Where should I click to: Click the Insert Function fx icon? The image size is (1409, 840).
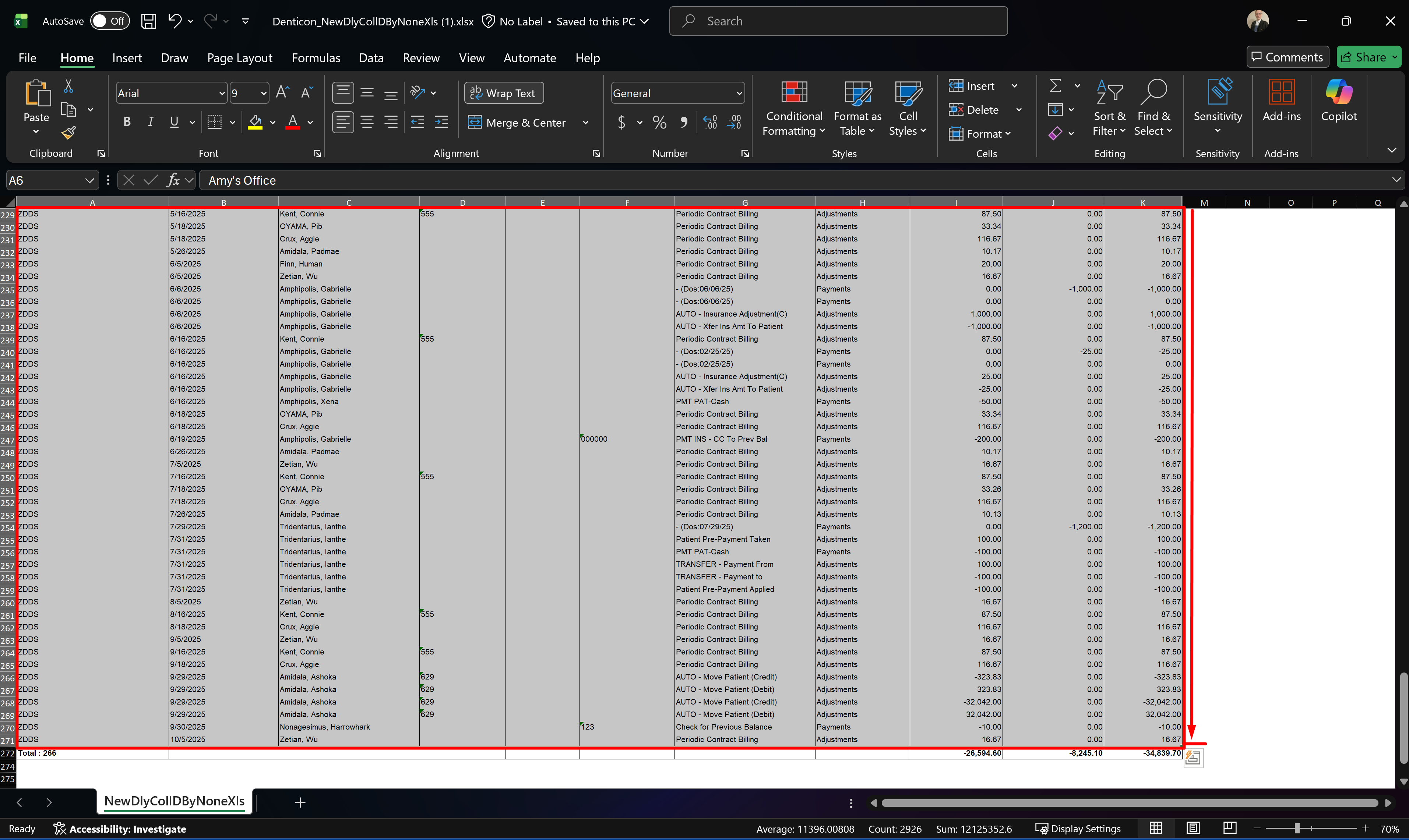(173, 180)
